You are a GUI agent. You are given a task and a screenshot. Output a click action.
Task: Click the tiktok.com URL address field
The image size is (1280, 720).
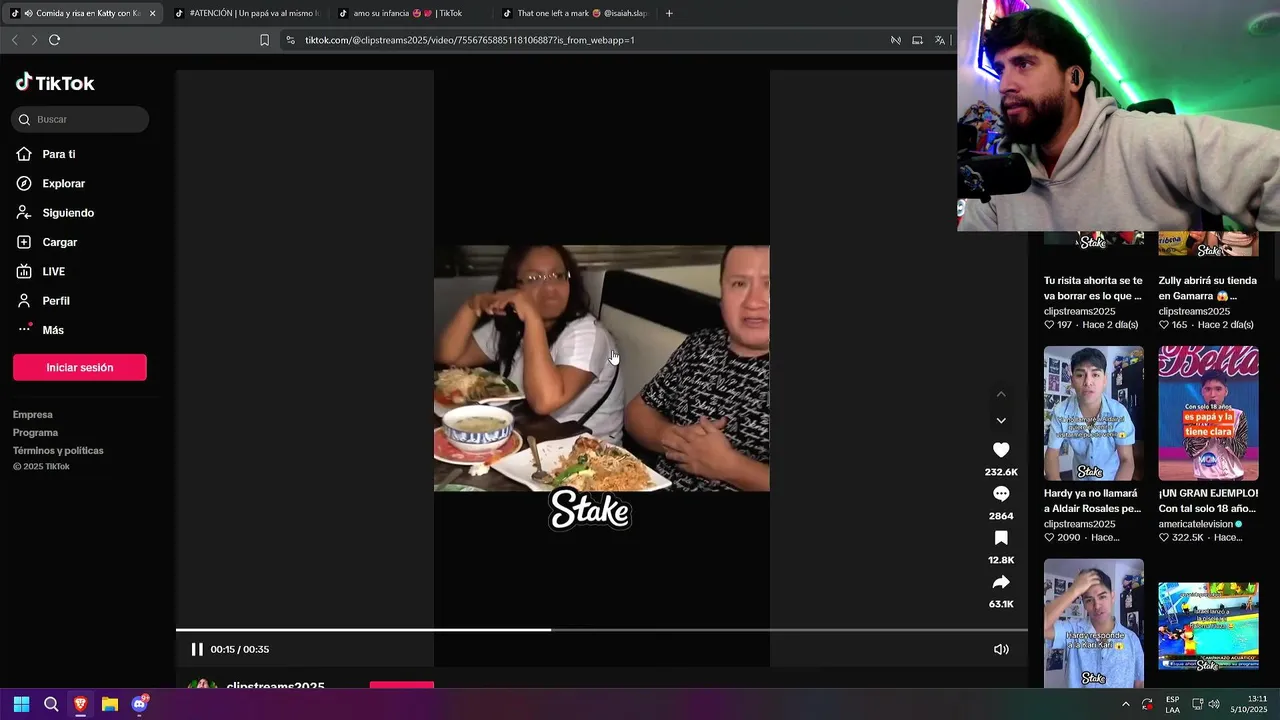coord(470,40)
